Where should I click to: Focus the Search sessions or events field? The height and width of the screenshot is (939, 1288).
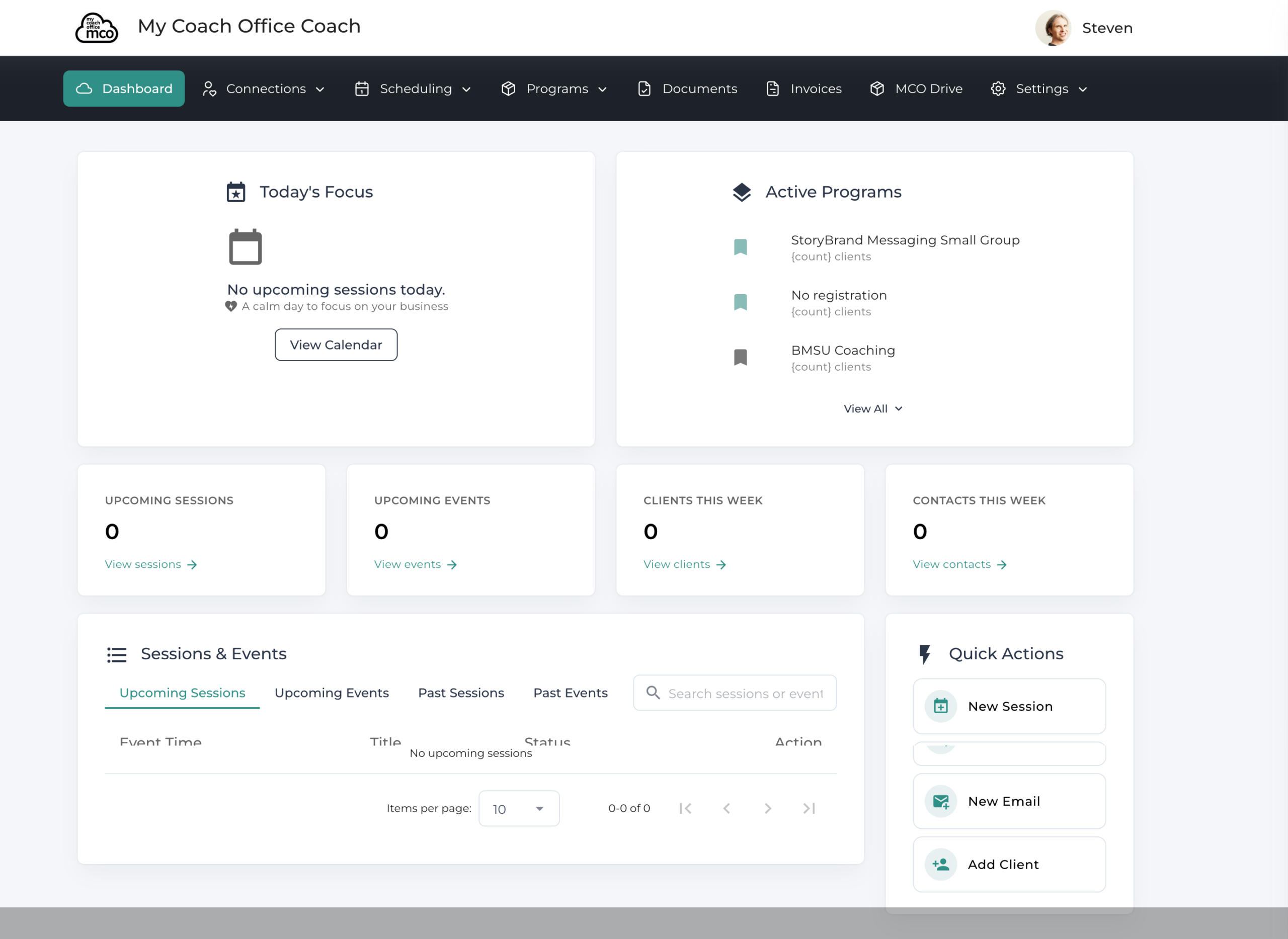(735, 693)
